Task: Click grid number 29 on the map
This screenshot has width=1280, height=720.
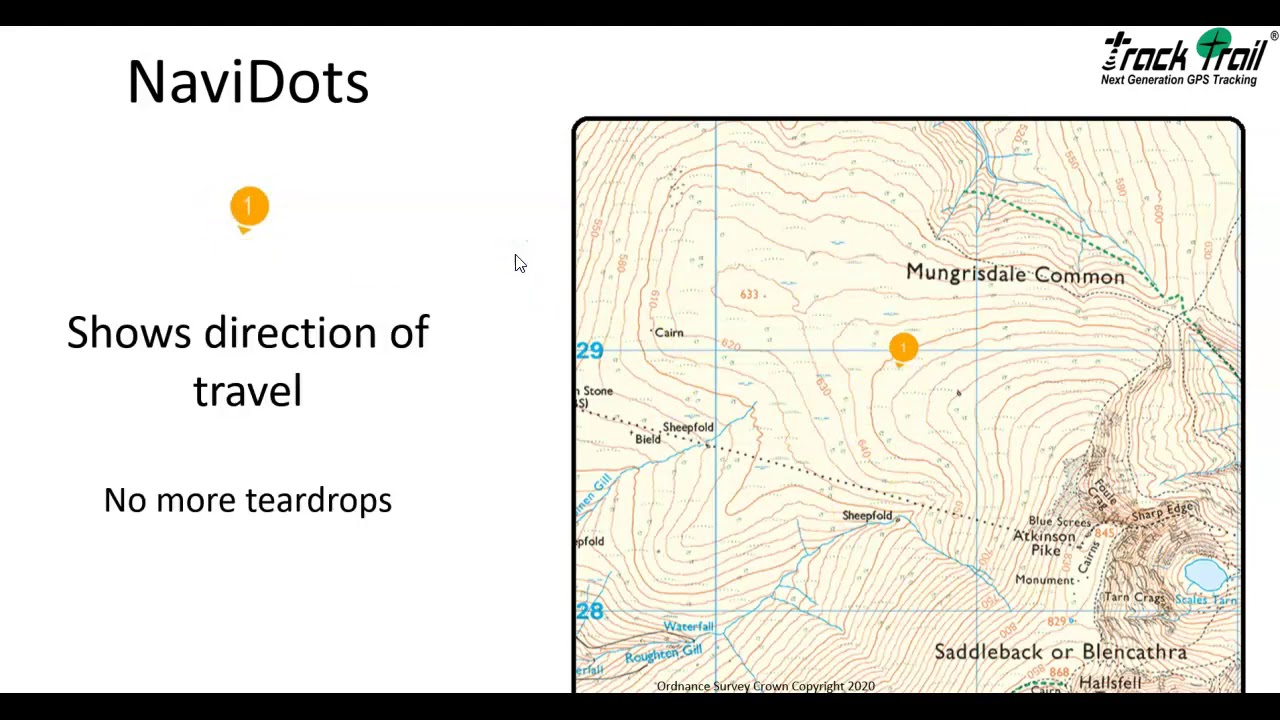Action: click(590, 351)
